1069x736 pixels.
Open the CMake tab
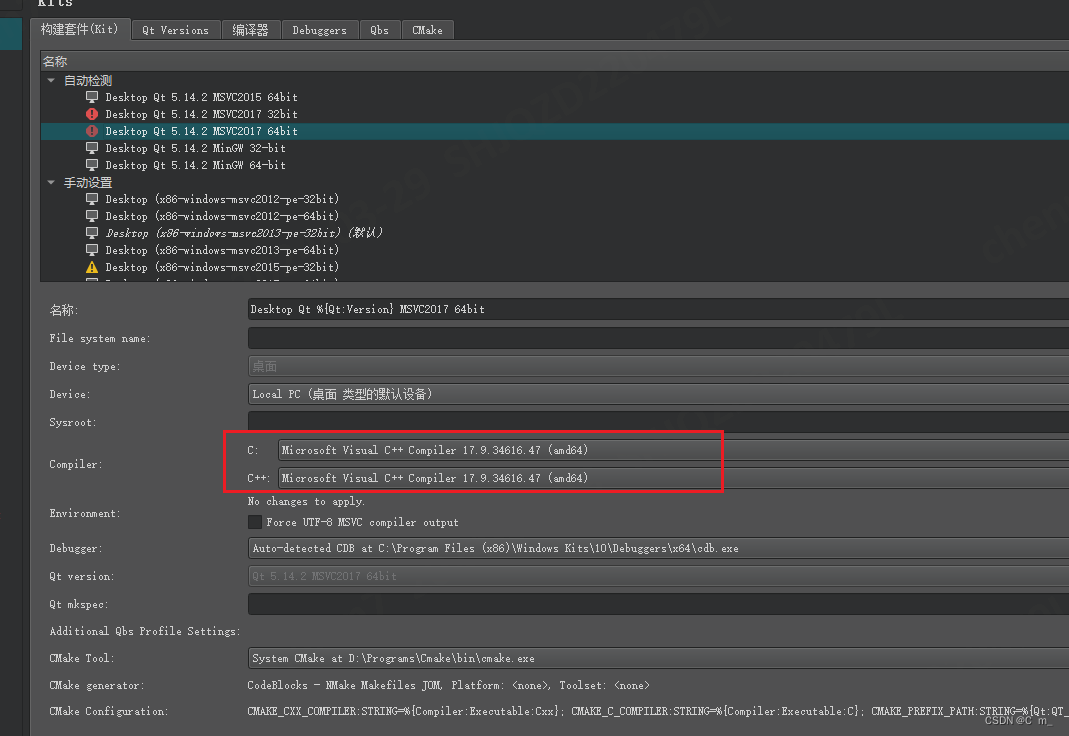(x=427, y=30)
